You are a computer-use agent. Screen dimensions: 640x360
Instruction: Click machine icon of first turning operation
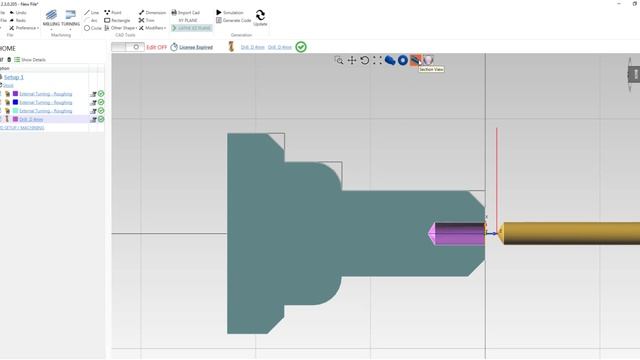point(93,94)
